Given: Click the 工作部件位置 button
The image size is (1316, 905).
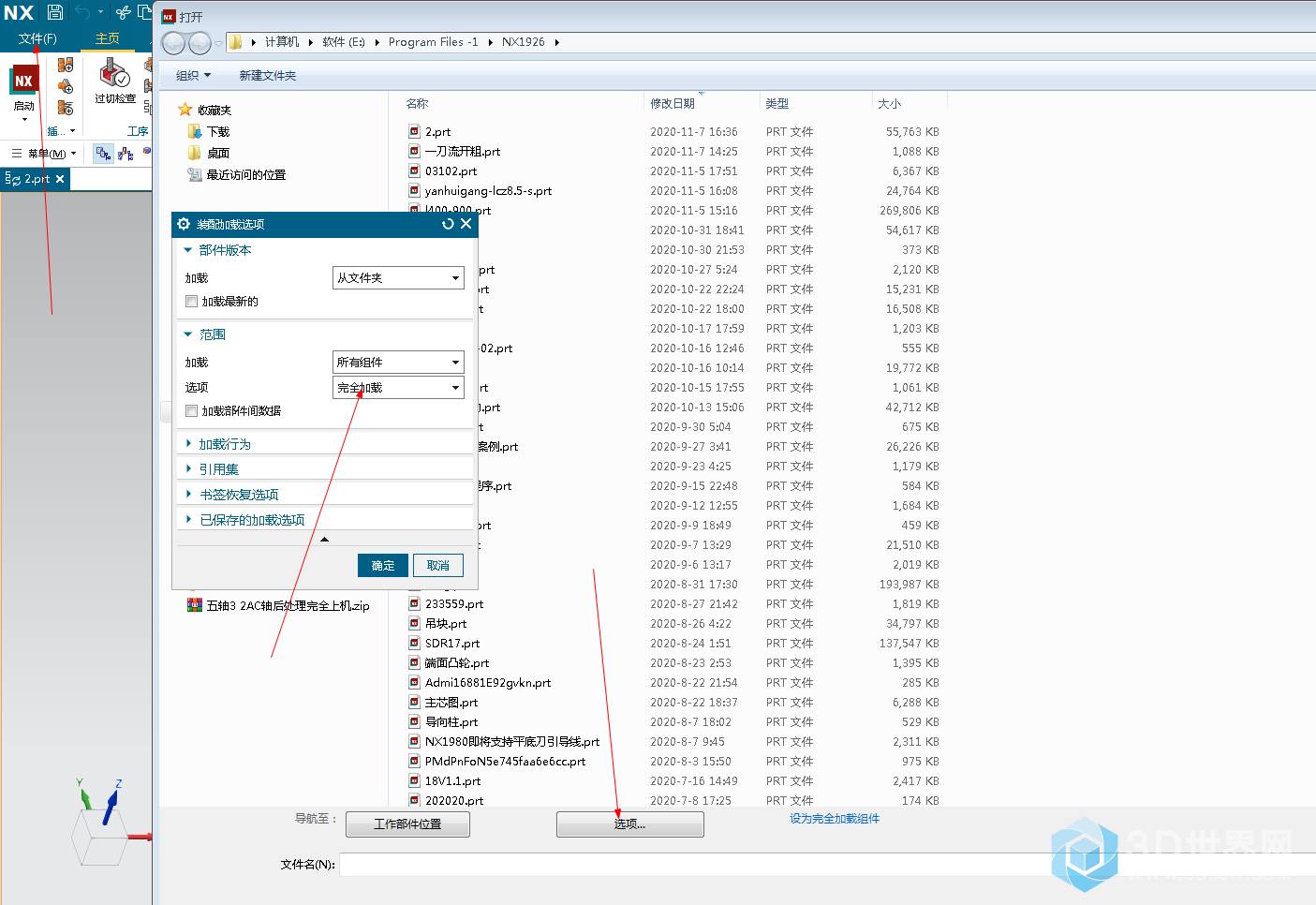Looking at the screenshot, I should pos(407,824).
